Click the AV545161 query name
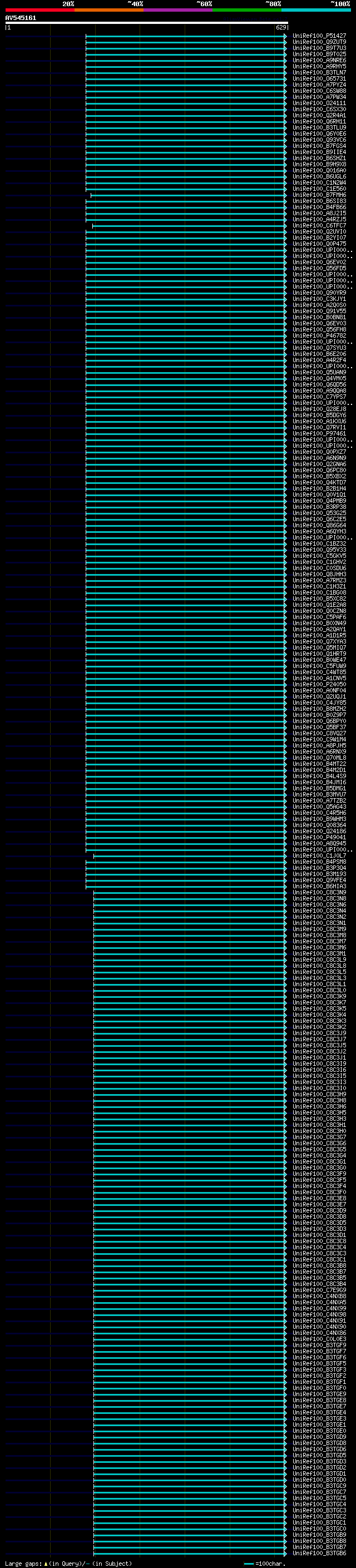 [21, 18]
